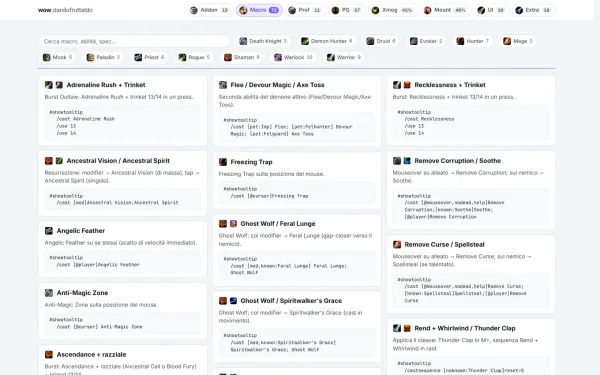Filter macros by Druid
Image resolution: width=600 pixels, height=375 pixels.
pyautogui.click(x=381, y=41)
